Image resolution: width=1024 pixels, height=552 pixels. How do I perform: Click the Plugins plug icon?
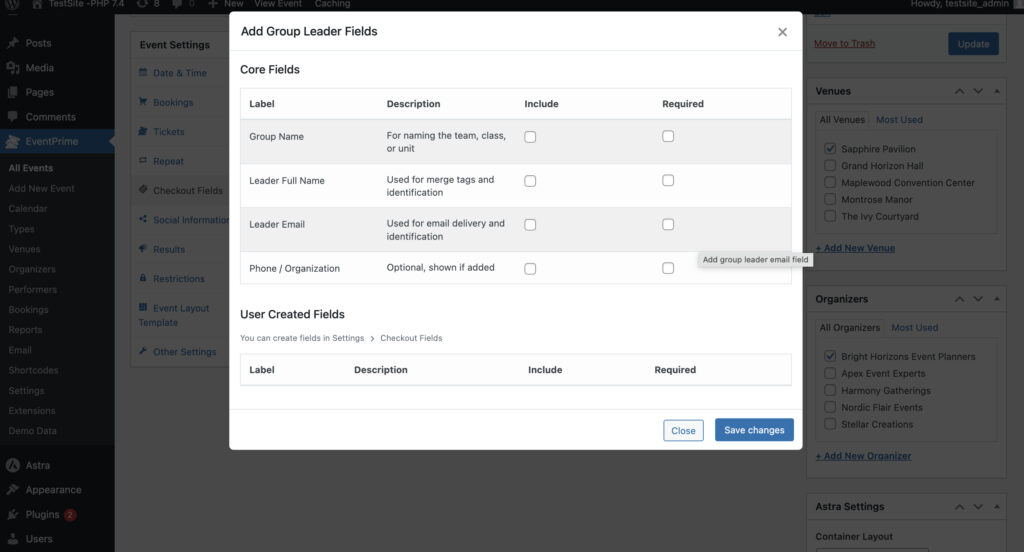[13, 514]
